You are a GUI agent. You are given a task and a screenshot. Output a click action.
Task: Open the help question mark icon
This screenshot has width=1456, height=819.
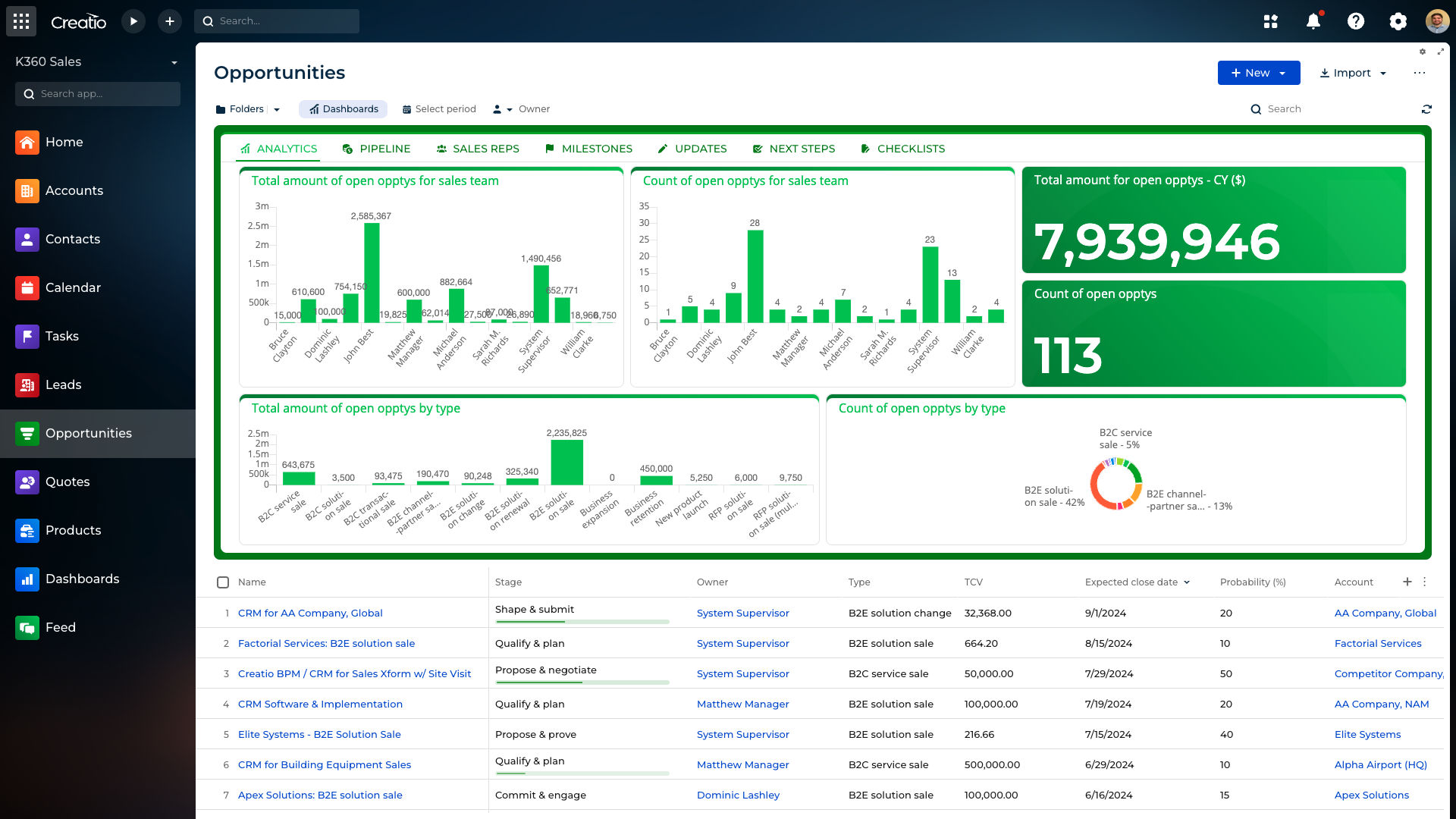1356,21
